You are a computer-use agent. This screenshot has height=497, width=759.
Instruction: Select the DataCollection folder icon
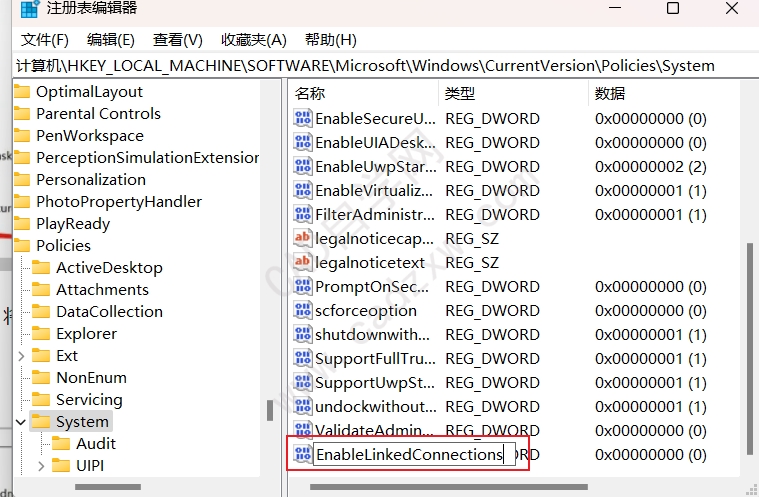[41, 312]
